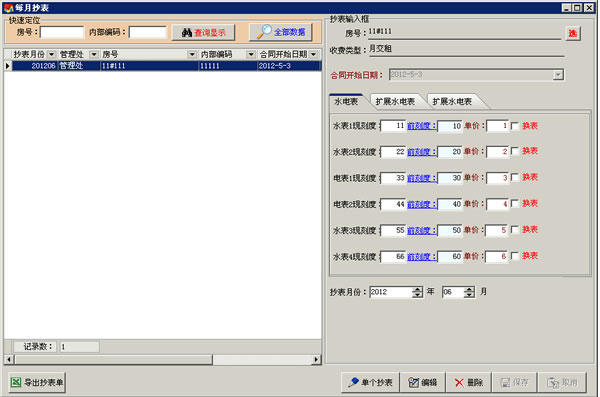Viewport: 600px width, 397px height.
Task: Click the 前刻度 link for 水表2
Action: [421, 152]
